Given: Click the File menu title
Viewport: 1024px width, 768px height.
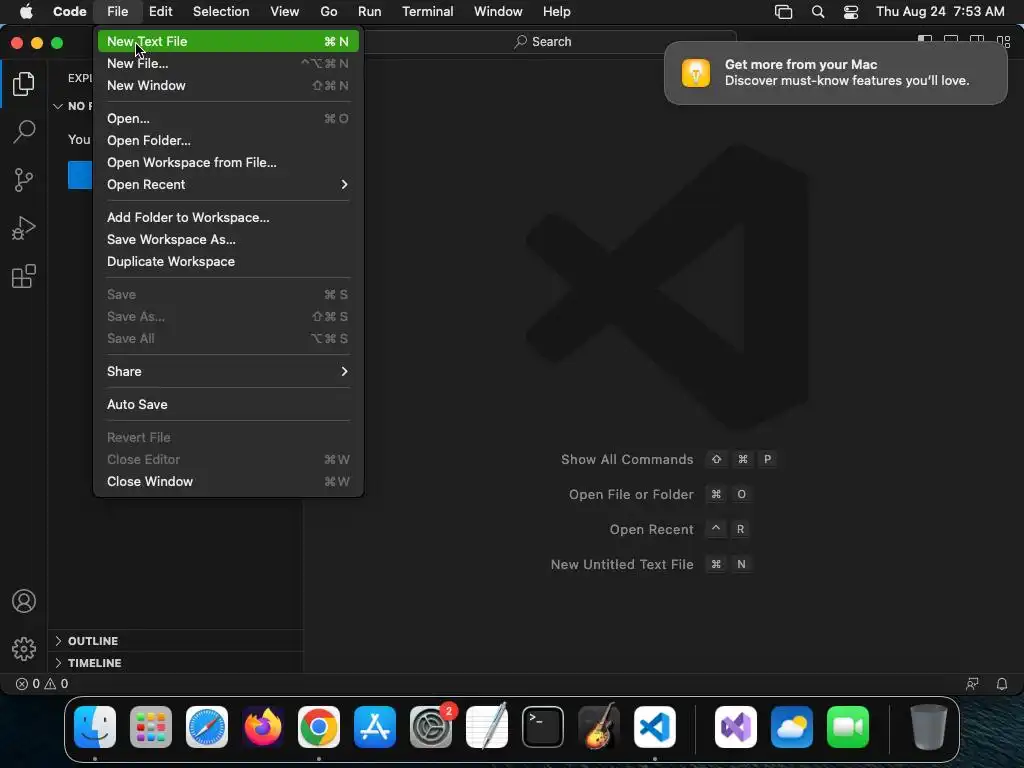Looking at the screenshot, I should click(118, 12).
